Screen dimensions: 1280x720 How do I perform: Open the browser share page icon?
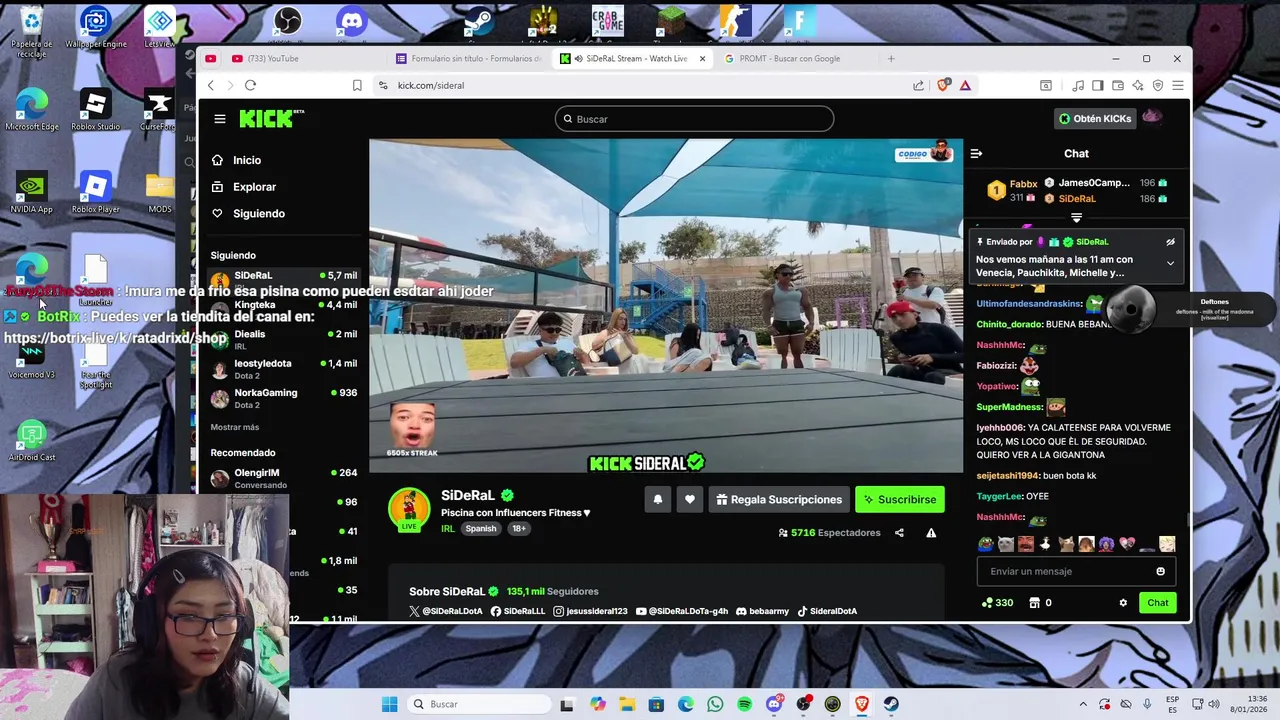coord(919,85)
